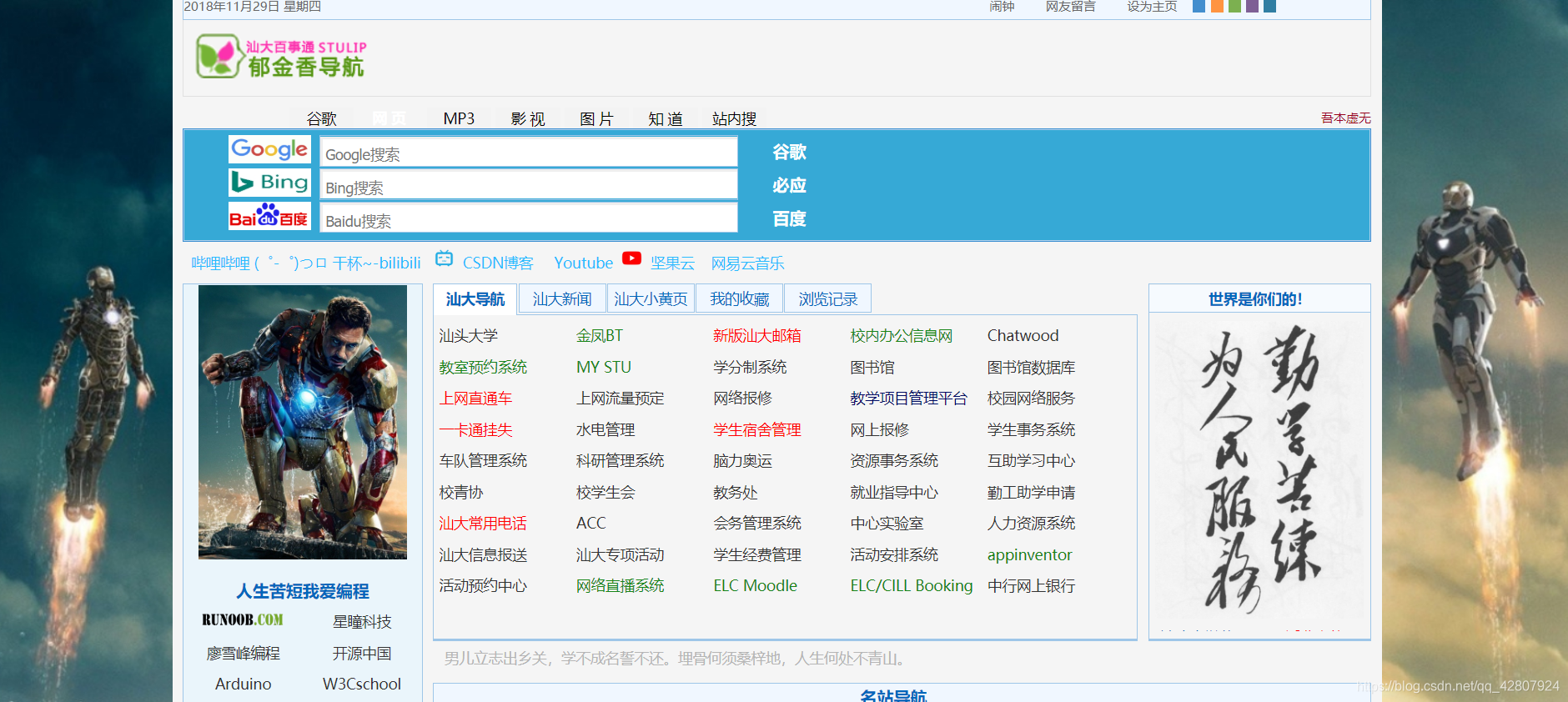Click the 百度 search button
This screenshot has height=702, width=1568.
pyautogui.click(x=789, y=218)
